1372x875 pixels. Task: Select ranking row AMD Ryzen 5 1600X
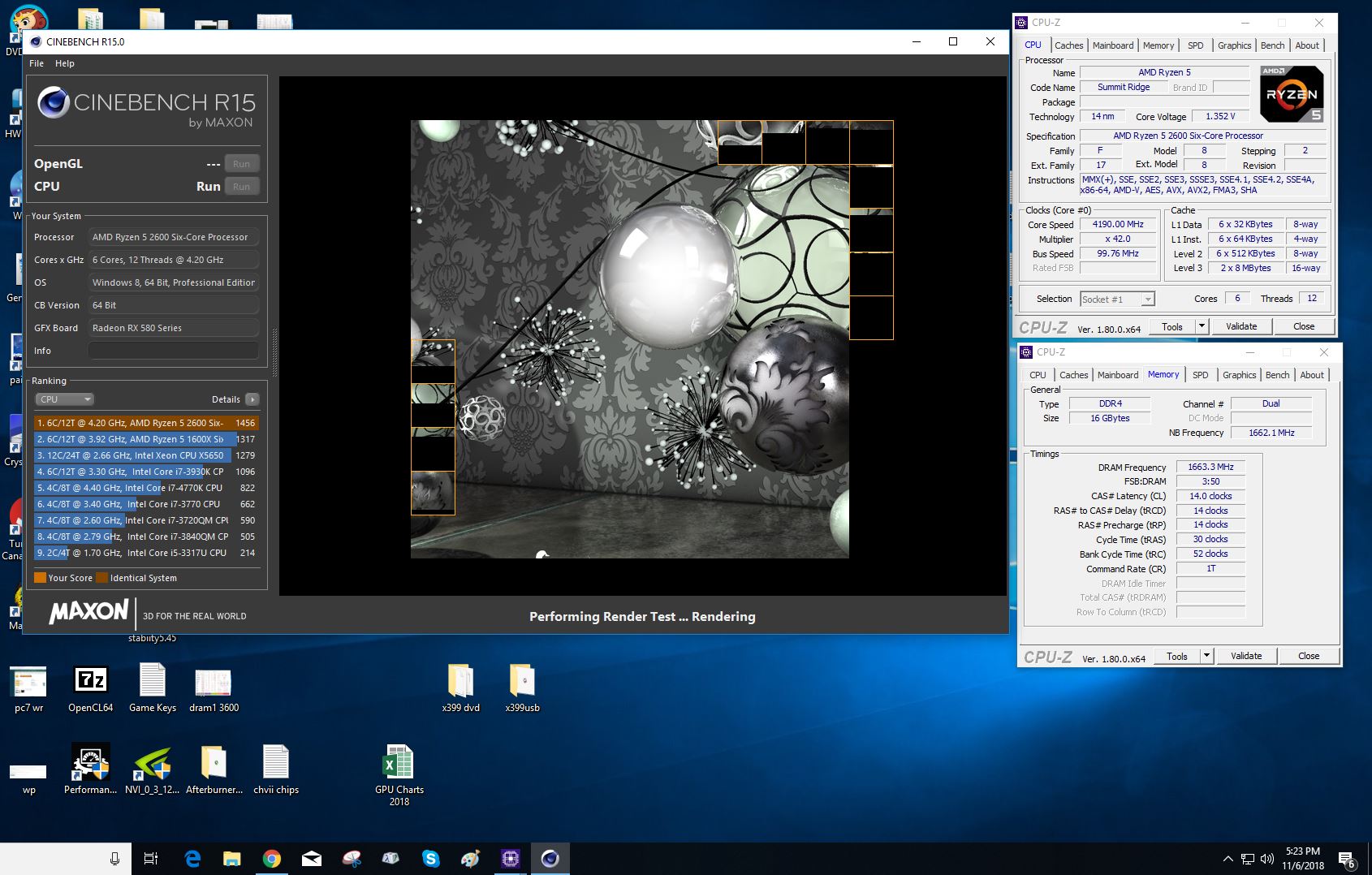click(x=145, y=439)
